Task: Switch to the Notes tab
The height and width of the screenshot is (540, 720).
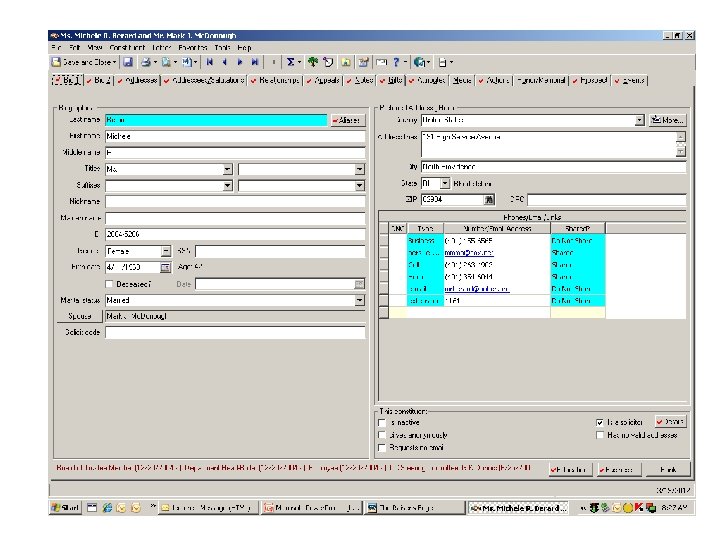Action: [x=360, y=80]
